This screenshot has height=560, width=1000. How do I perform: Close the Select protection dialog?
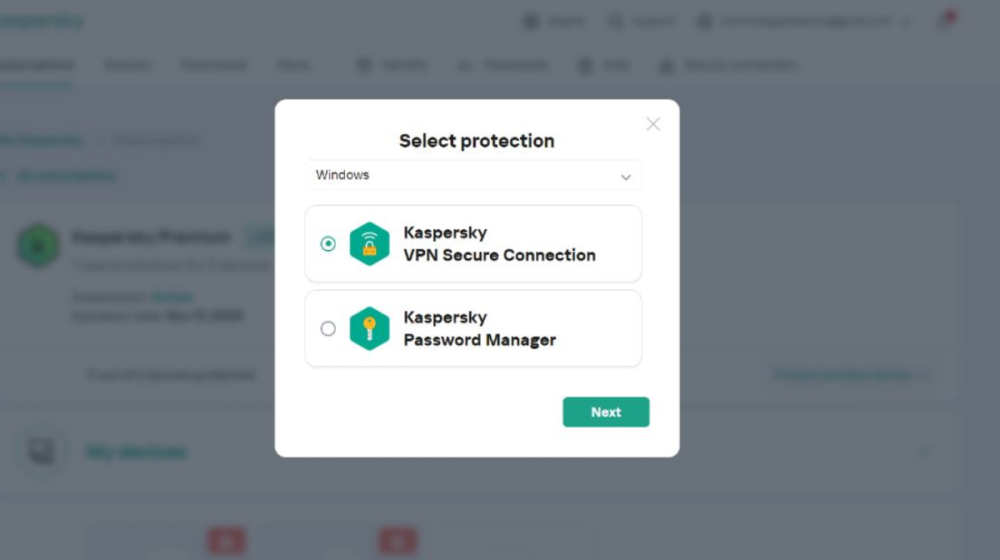pos(653,124)
